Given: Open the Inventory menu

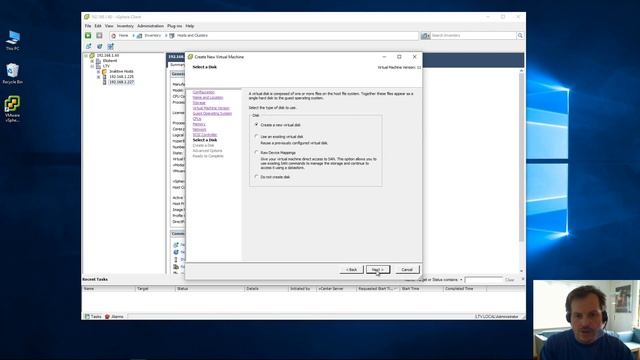Looking at the screenshot, I should pos(125,26).
